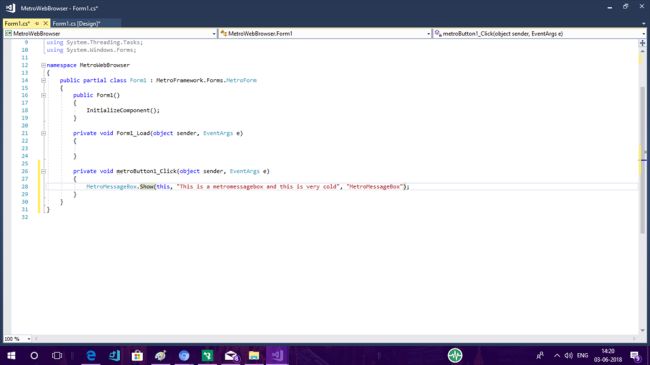Click the vertical scrollbar thumb in editor

tap(643, 160)
